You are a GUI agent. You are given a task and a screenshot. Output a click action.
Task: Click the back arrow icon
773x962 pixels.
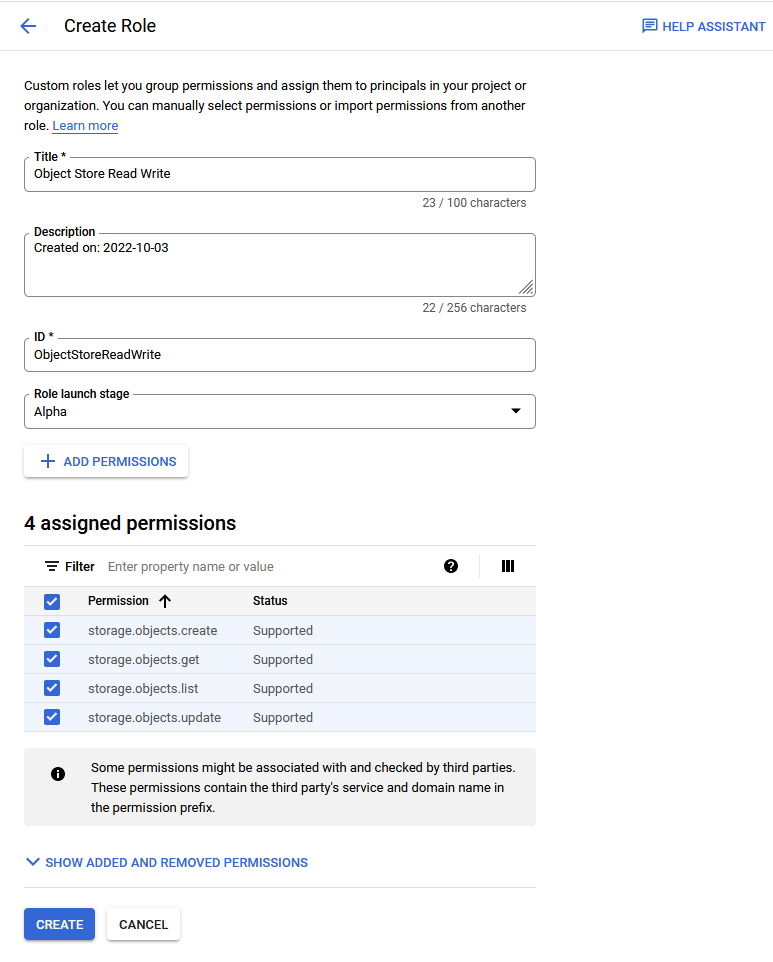(x=28, y=26)
